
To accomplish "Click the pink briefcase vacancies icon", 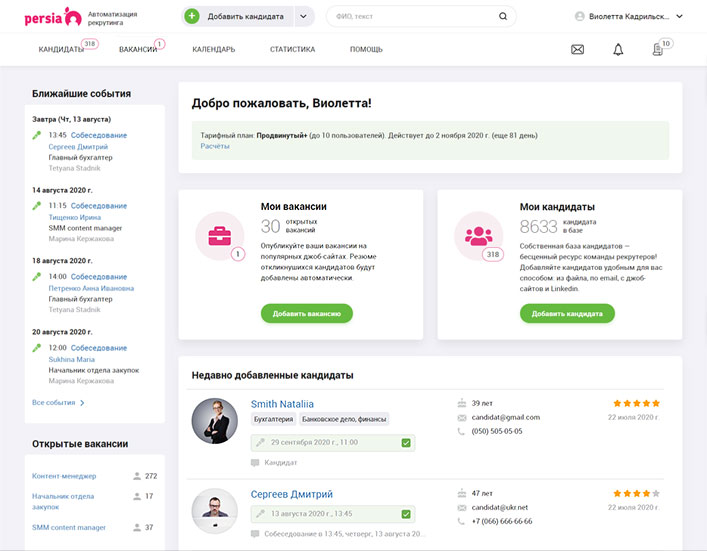I will coord(220,236).
